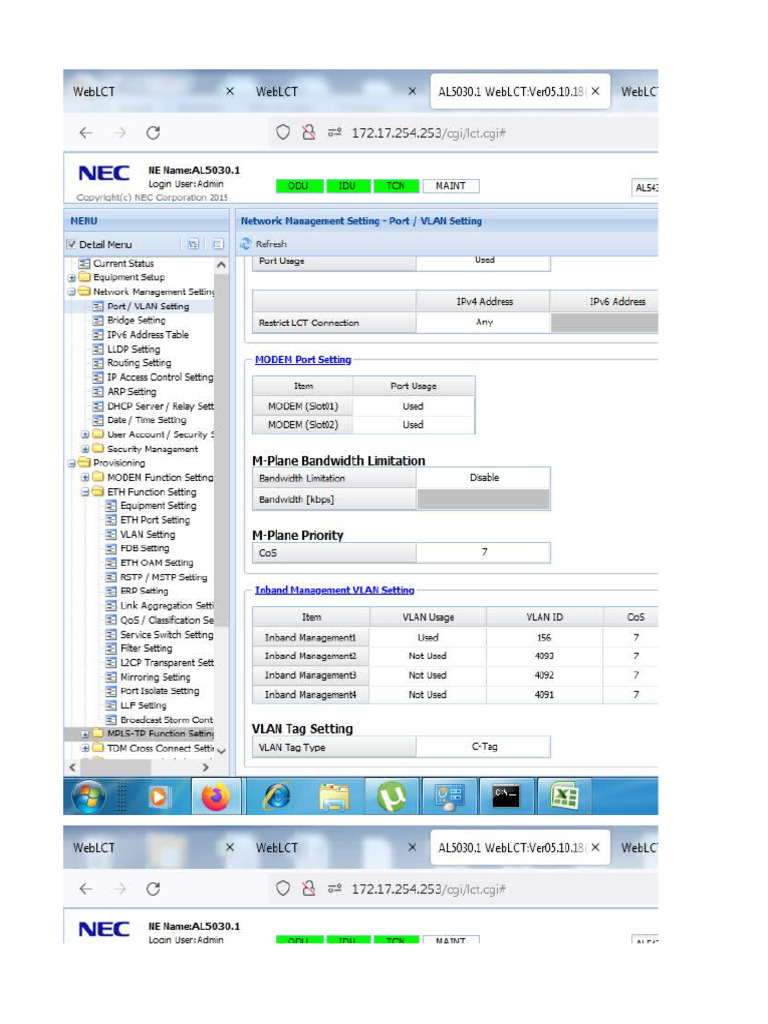The image size is (768, 1024).
Task: Toggle the Detail Menu checkbox
Action: [71, 244]
